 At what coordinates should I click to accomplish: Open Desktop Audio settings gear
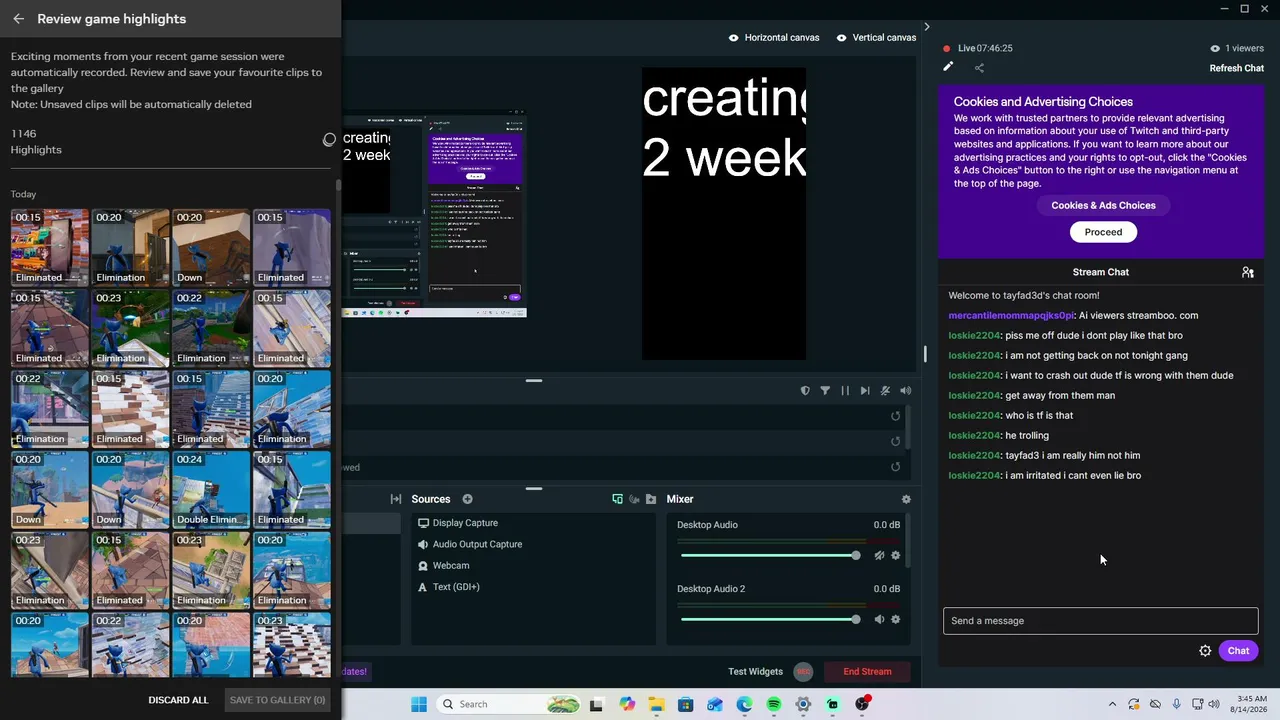point(895,555)
